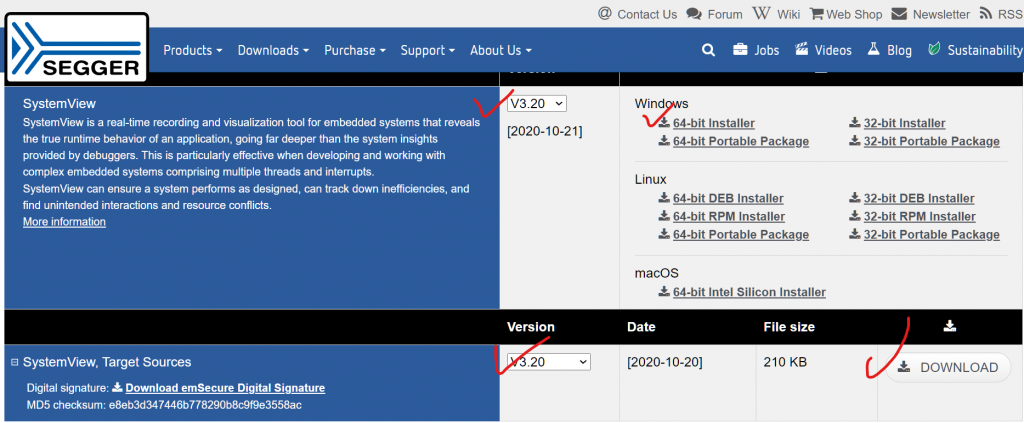Expand the Downloads menu
The width and height of the screenshot is (1024, 423).
[273, 50]
